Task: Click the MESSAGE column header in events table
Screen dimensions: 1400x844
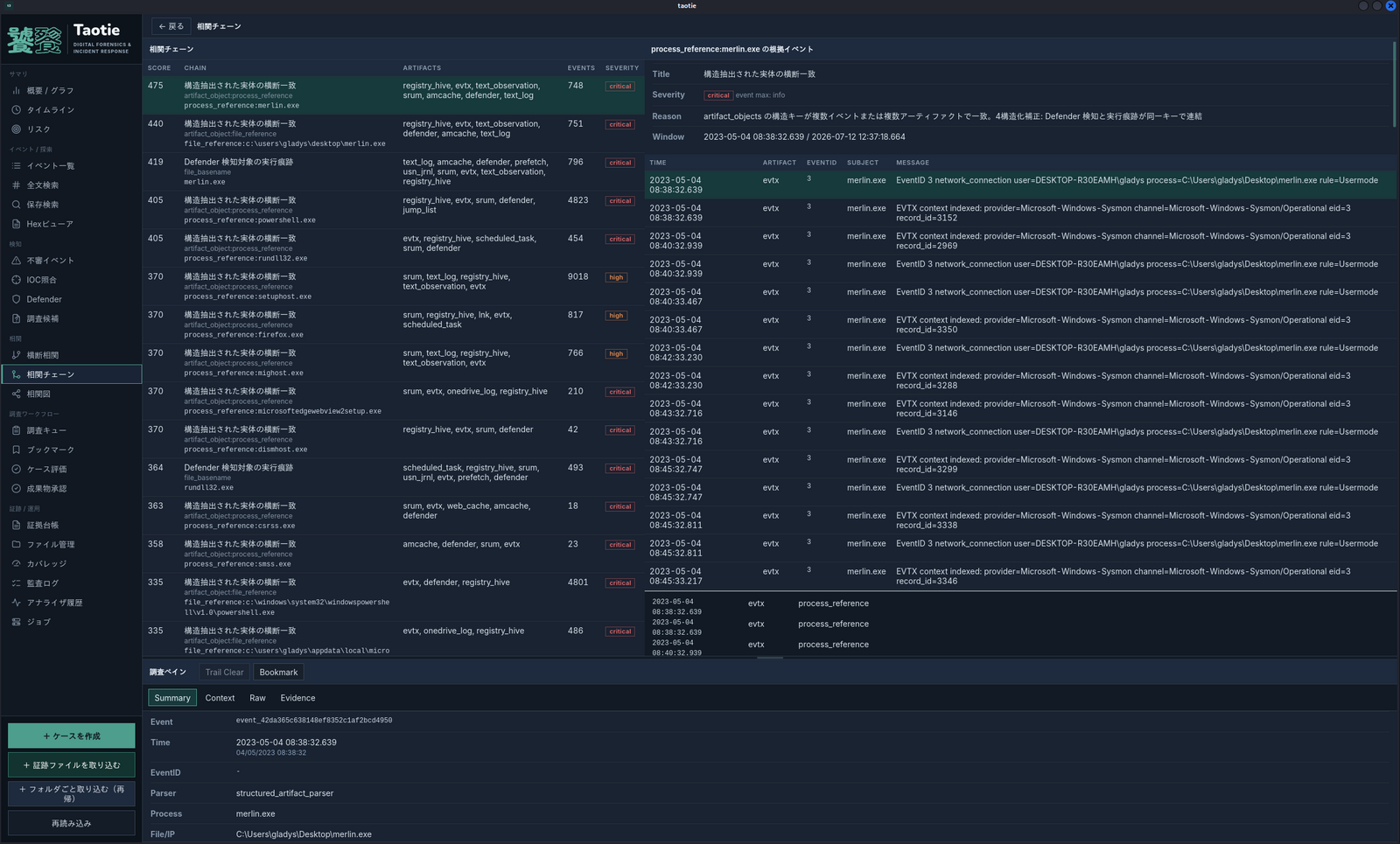Action: click(x=913, y=163)
